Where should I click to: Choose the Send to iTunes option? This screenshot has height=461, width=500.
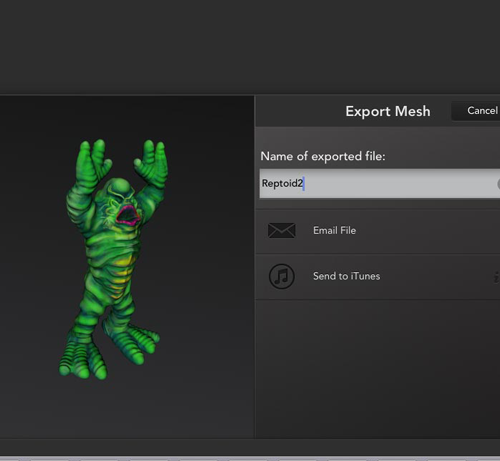pyautogui.click(x=378, y=276)
